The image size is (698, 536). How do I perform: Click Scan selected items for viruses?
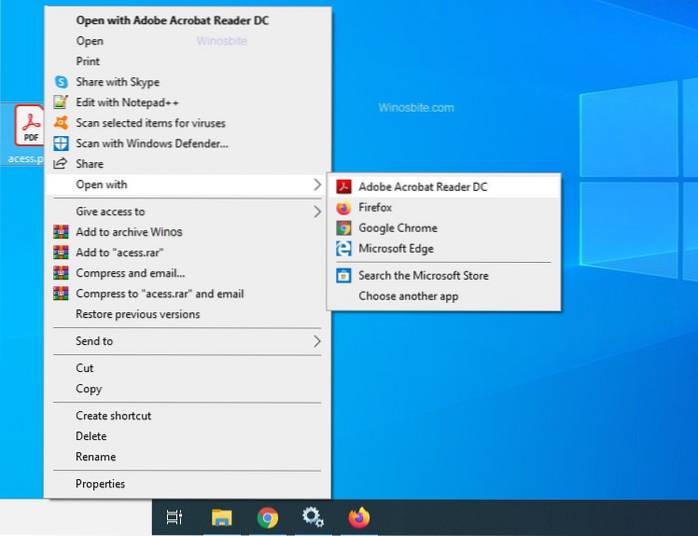[150, 123]
